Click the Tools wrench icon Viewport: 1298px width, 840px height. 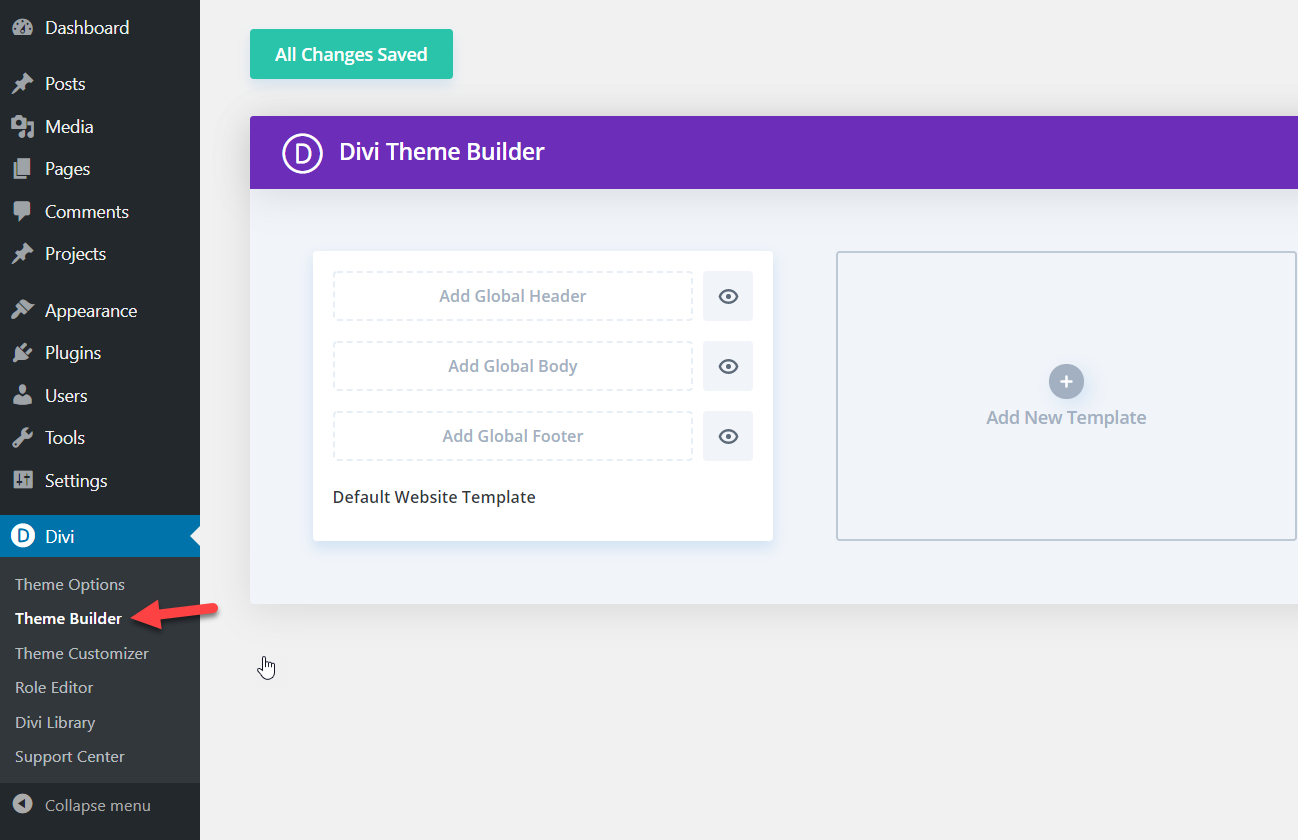coord(22,438)
